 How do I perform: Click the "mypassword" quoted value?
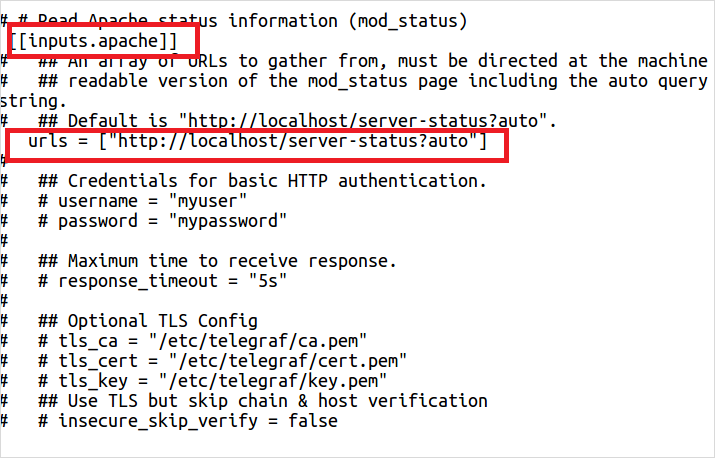[228, 221]
